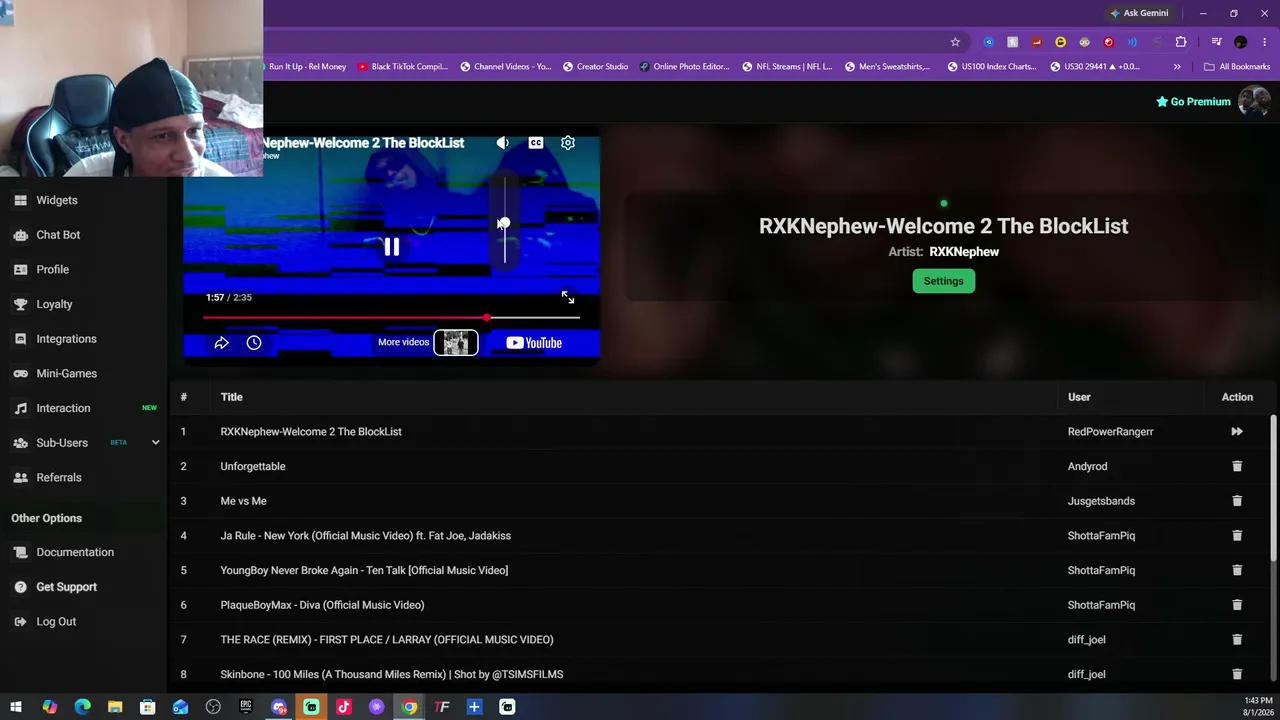Click the username Andyrod
Screen dimensions: 1280x720
(x=1087, y=466)
